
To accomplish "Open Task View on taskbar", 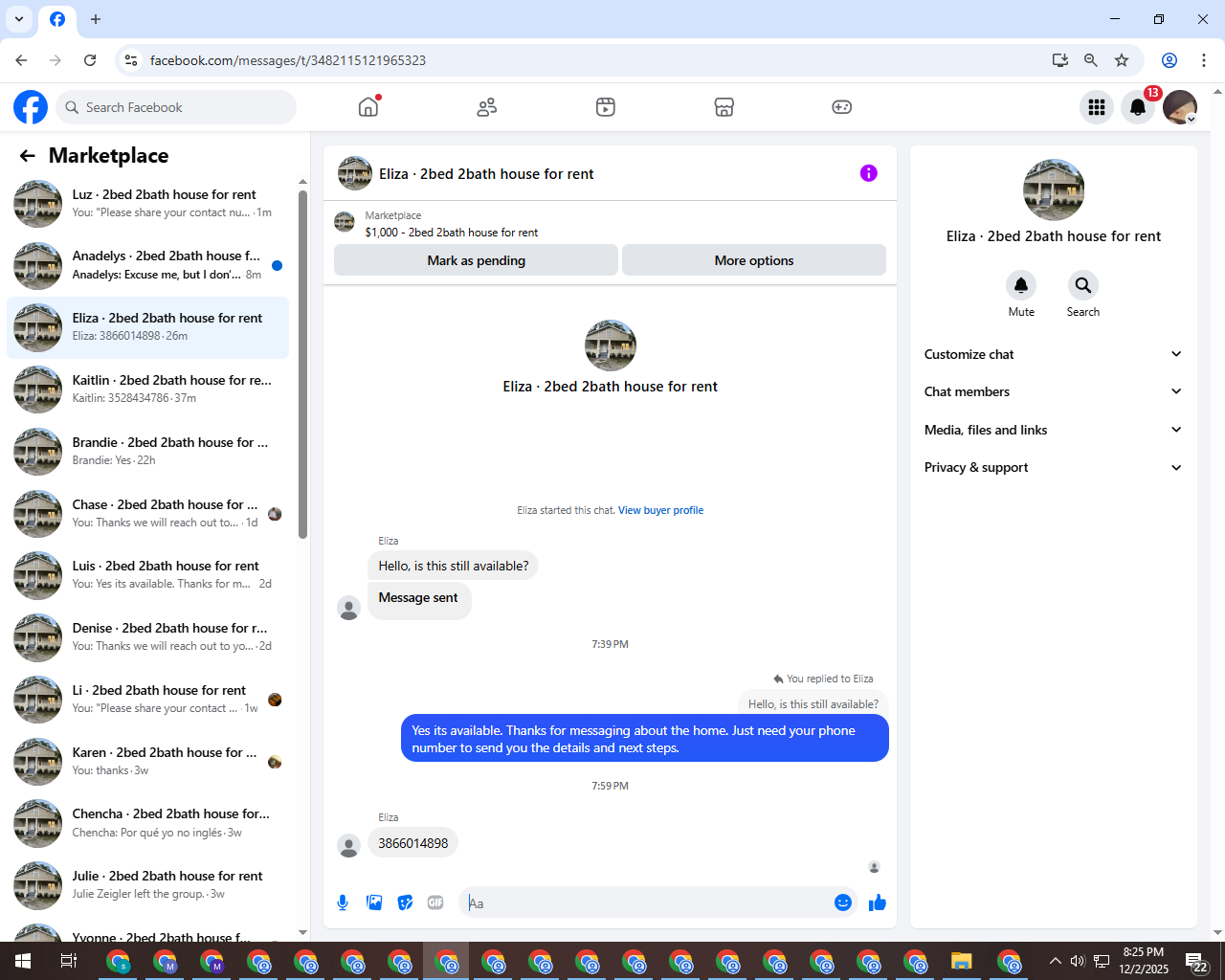I will pyautogui.click(x=69, y=961).
